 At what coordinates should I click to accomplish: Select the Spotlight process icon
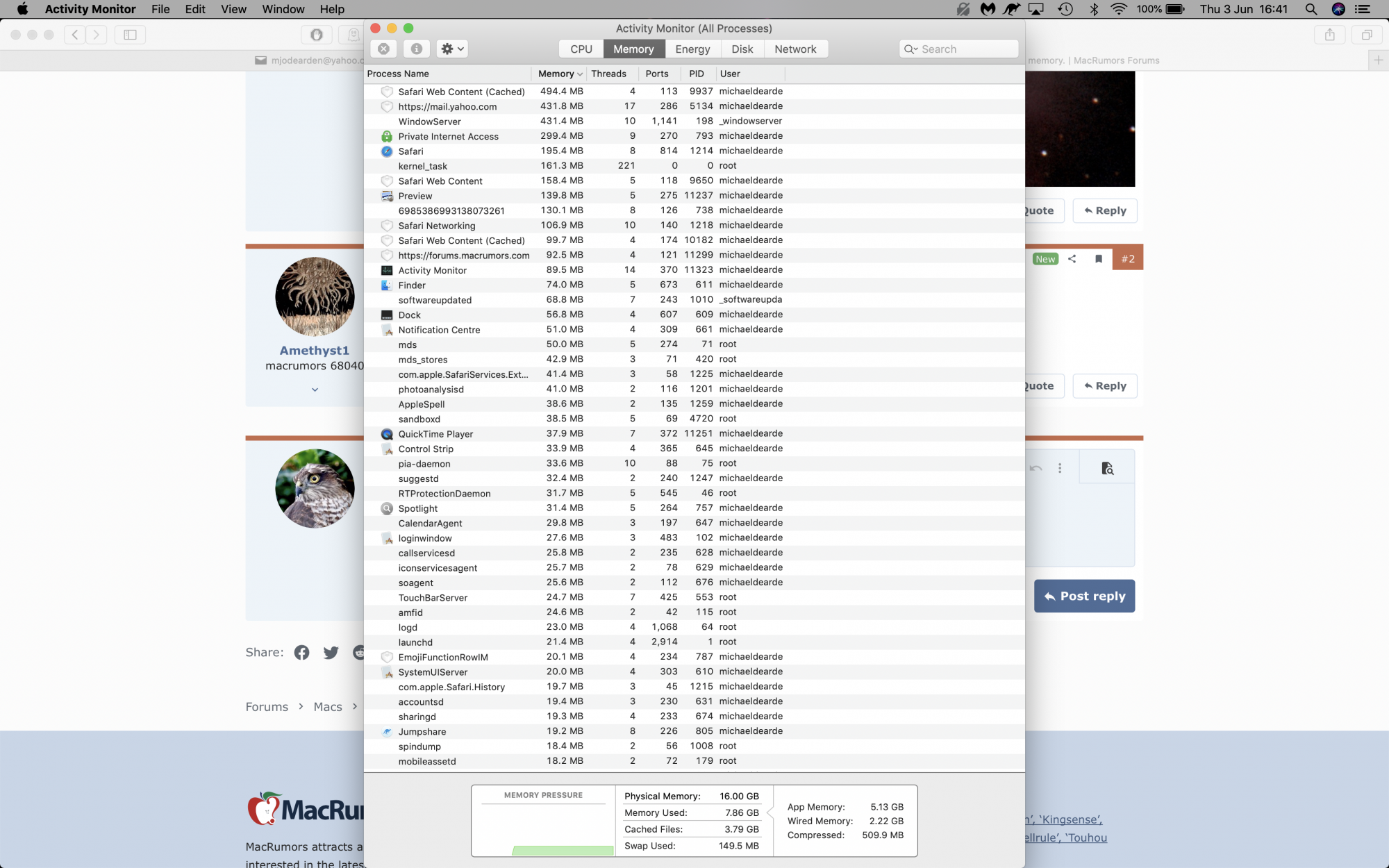(387, 508)
